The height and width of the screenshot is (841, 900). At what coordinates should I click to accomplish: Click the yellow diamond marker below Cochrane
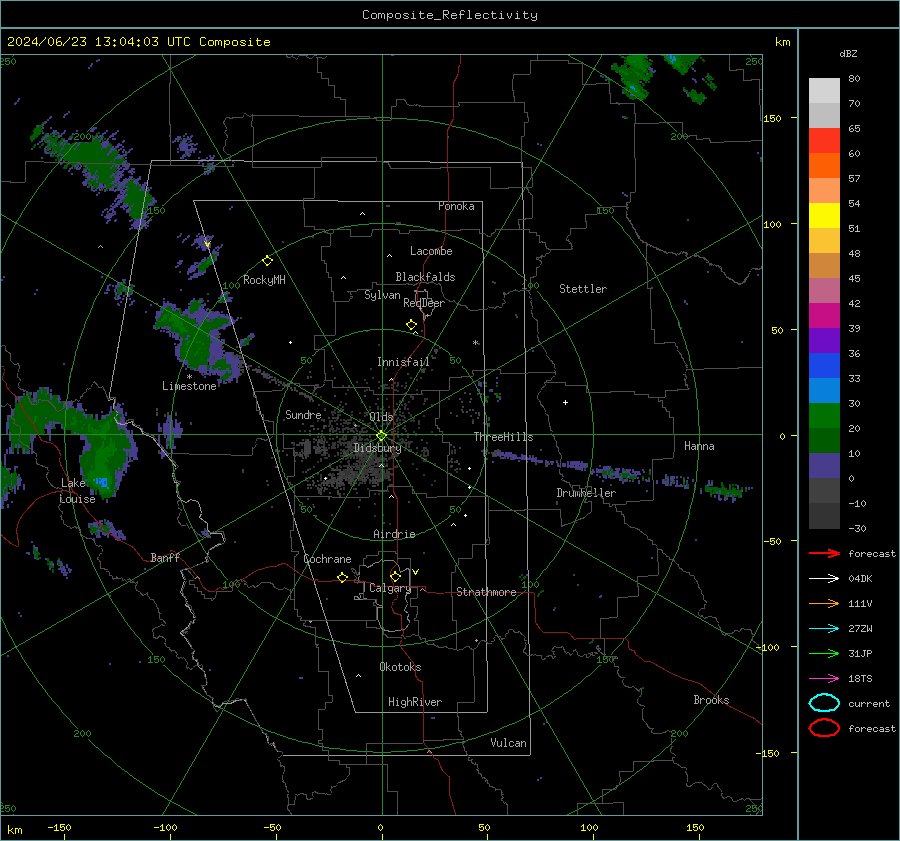[342, 578]
